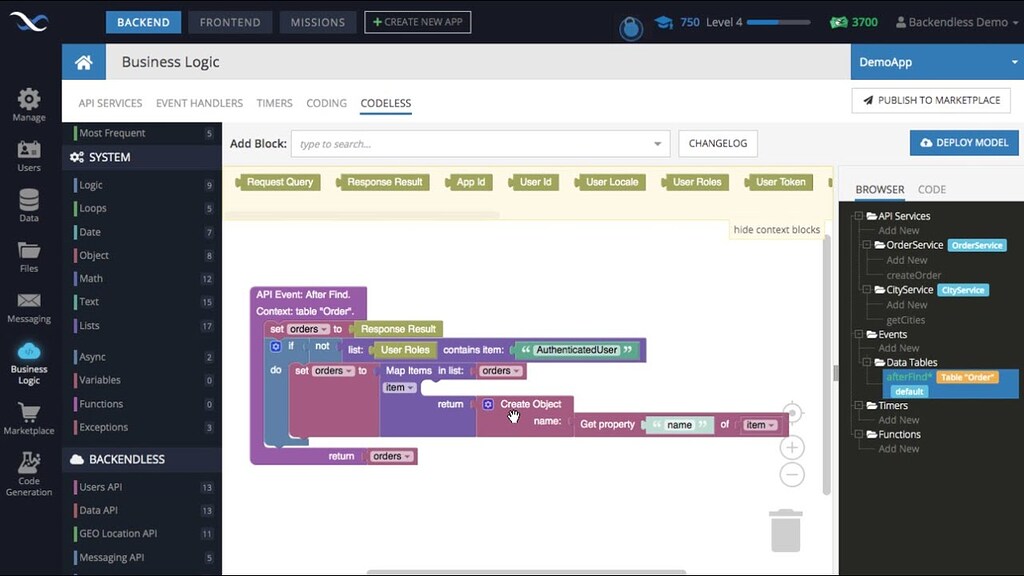Click the context blocks horizontal scrollbar
Viewport: 1024px width, 576px height.
pos(362,214)
